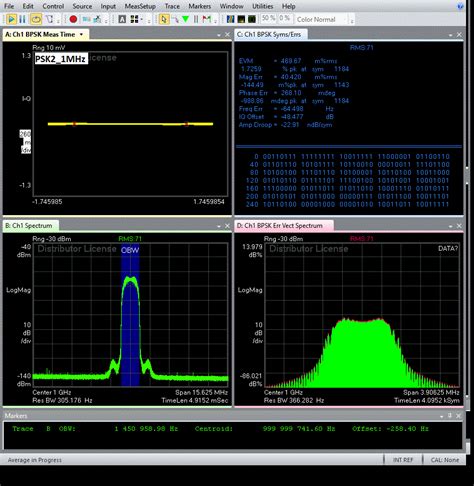Close the Markers panel
The width and height of the screenshot is (474, 486).
coord(458,416)
